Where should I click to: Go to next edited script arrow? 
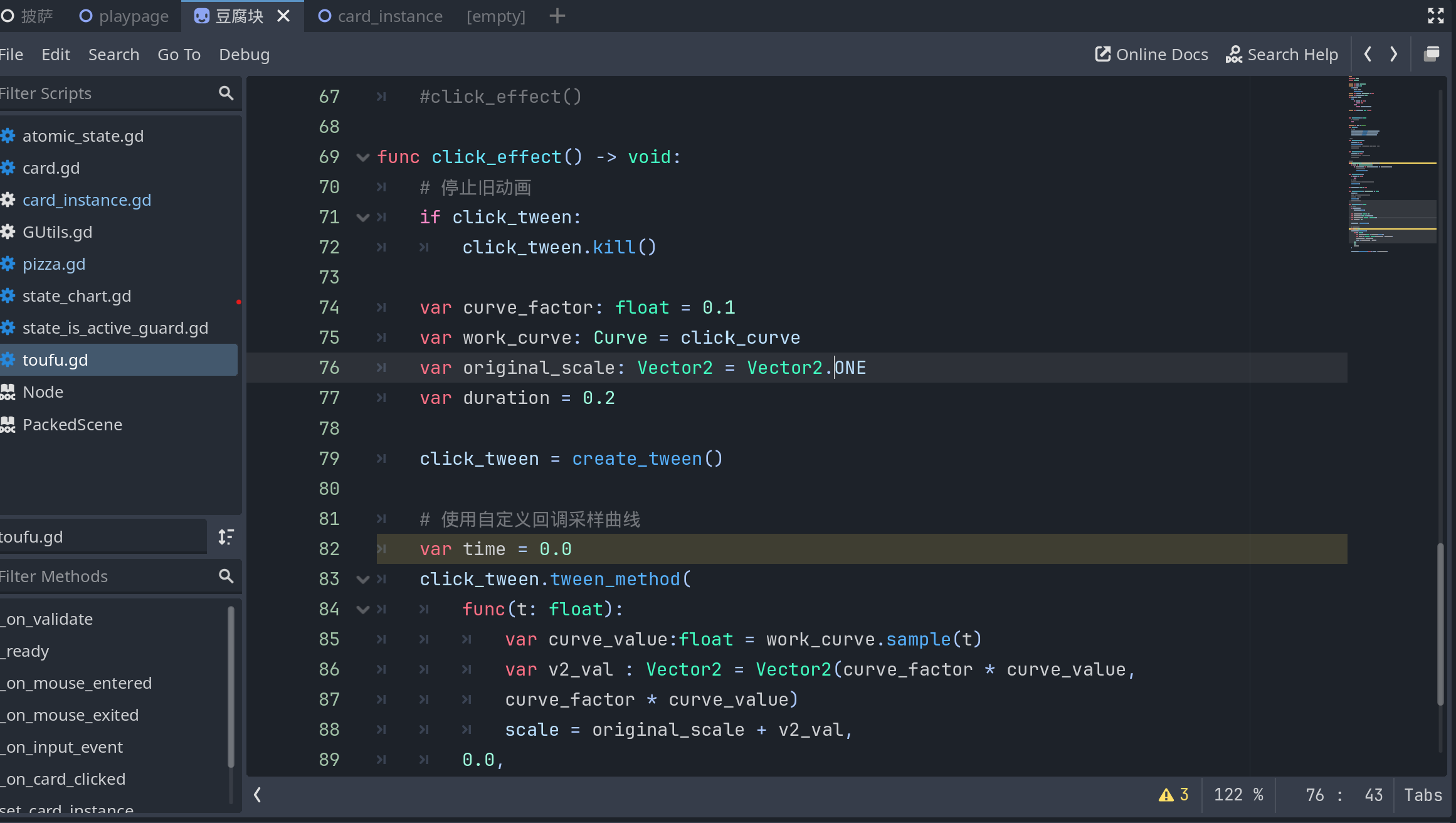[x=1393, y=55]
